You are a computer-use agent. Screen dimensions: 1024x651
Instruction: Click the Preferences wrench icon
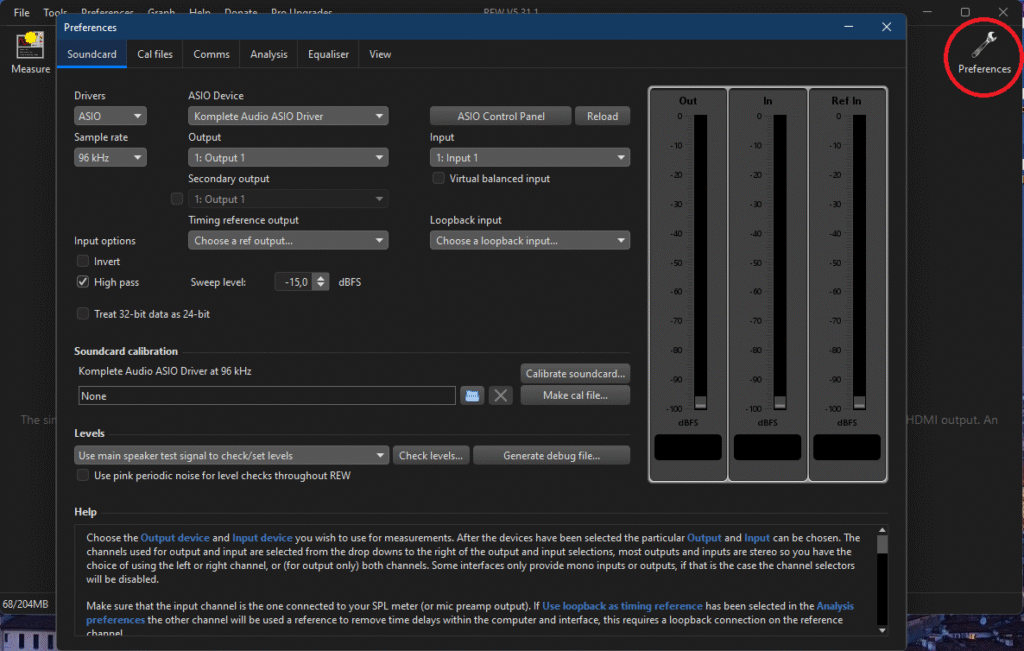click(x=984, y=45)
